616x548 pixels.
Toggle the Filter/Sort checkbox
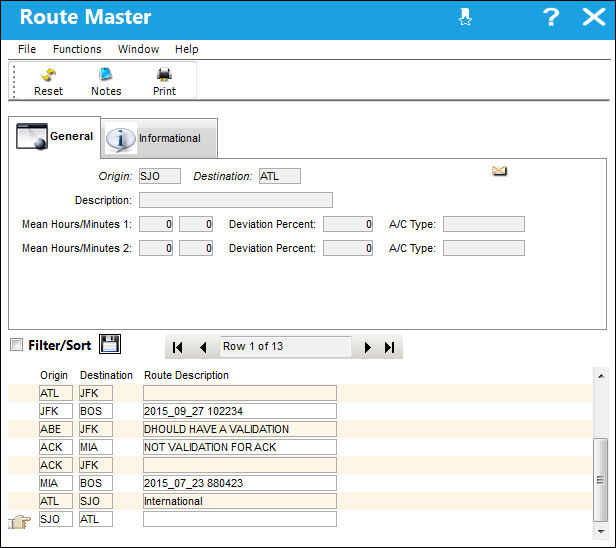point(16,345)
